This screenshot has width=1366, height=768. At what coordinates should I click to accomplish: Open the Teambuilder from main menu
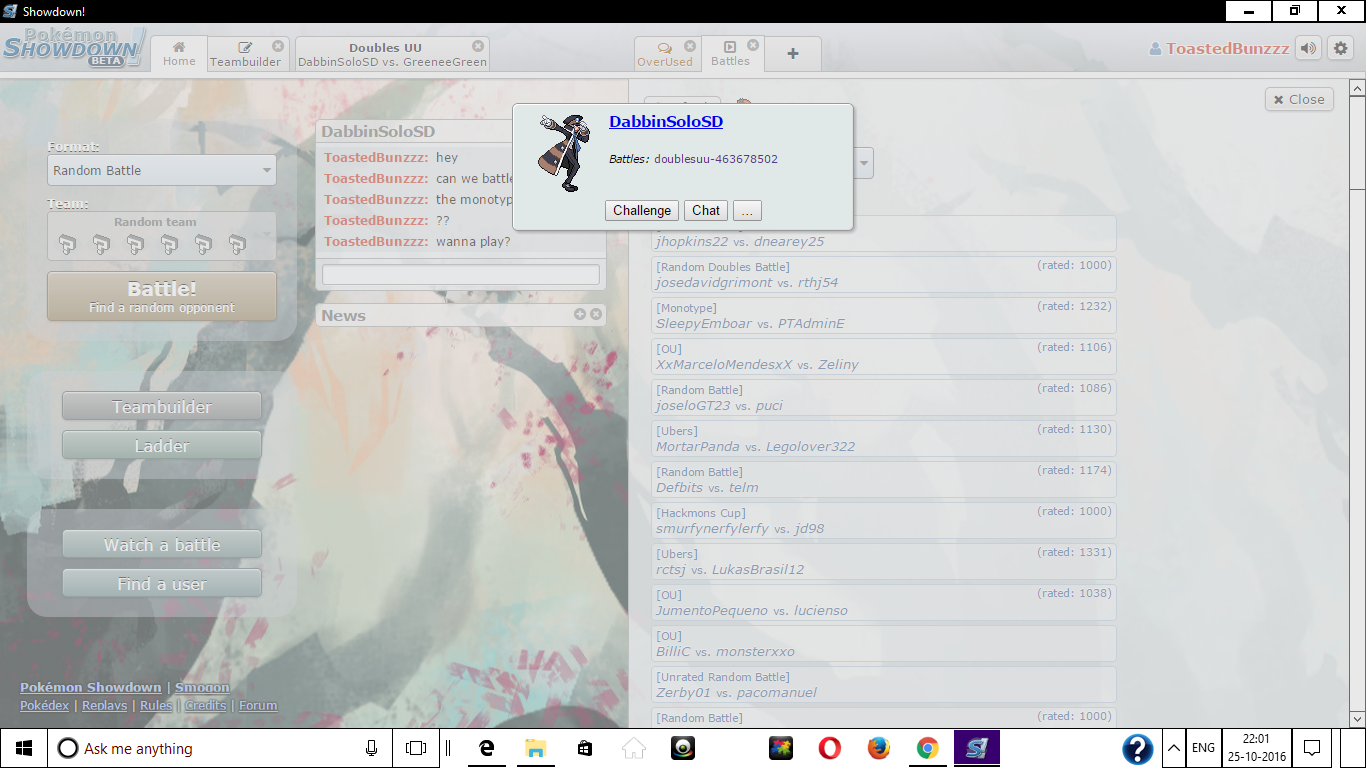point(162,407)
